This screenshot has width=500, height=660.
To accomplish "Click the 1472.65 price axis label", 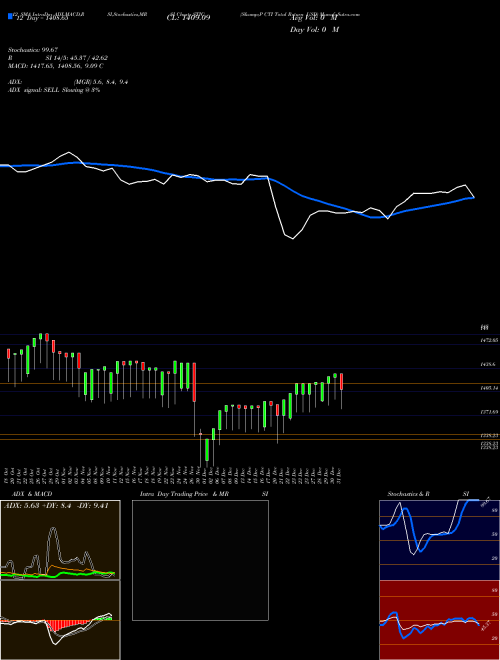I will pos(489,340).
